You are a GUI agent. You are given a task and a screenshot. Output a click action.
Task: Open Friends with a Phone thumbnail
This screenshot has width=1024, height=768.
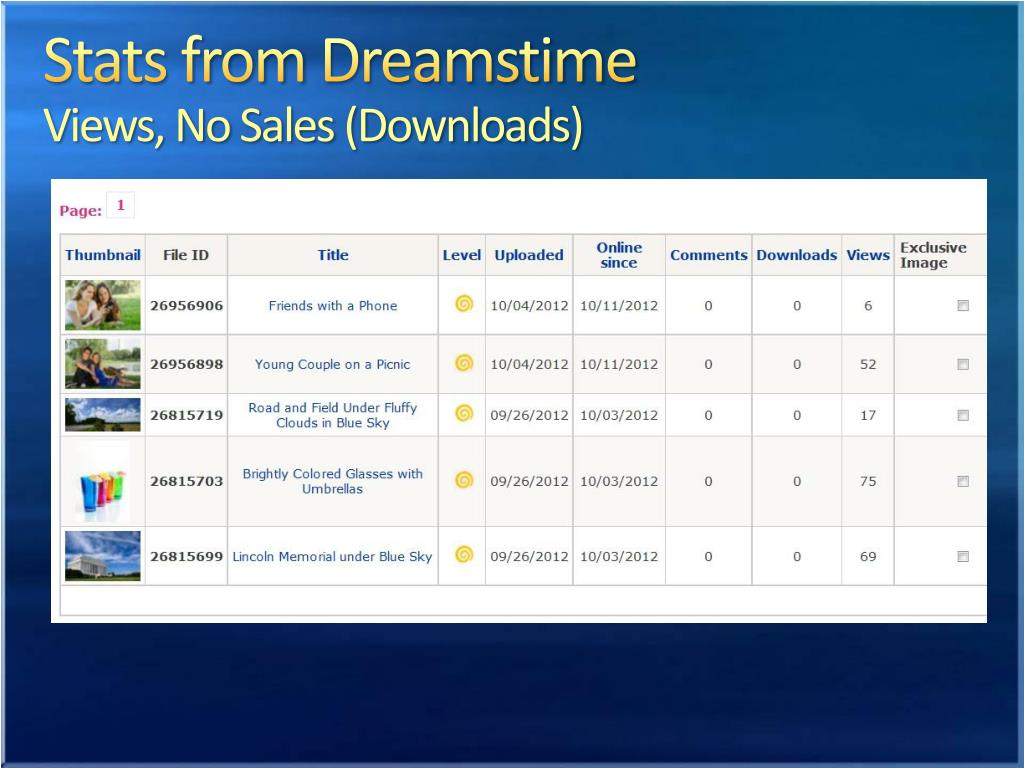coord(103,305)
